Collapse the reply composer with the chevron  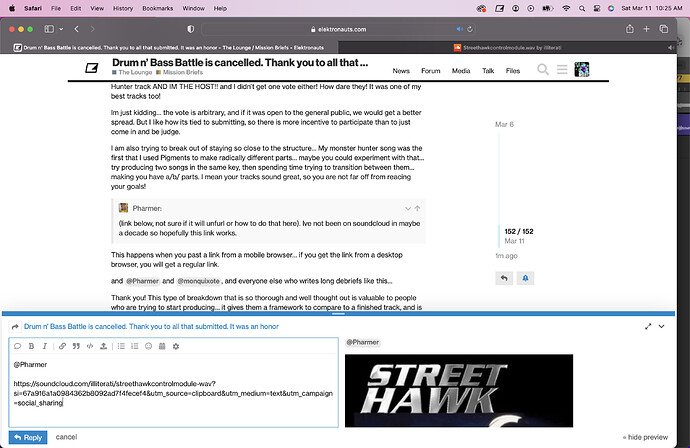point(661,327)
